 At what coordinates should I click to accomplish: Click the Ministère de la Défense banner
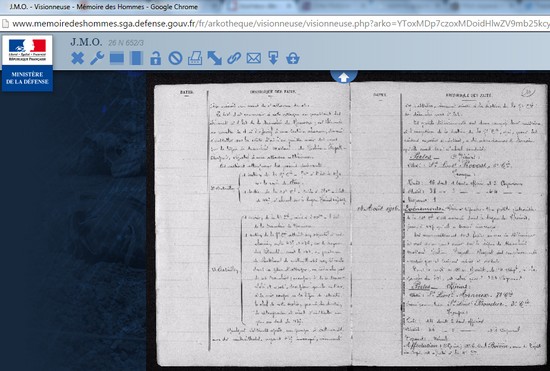pos(27,78)
